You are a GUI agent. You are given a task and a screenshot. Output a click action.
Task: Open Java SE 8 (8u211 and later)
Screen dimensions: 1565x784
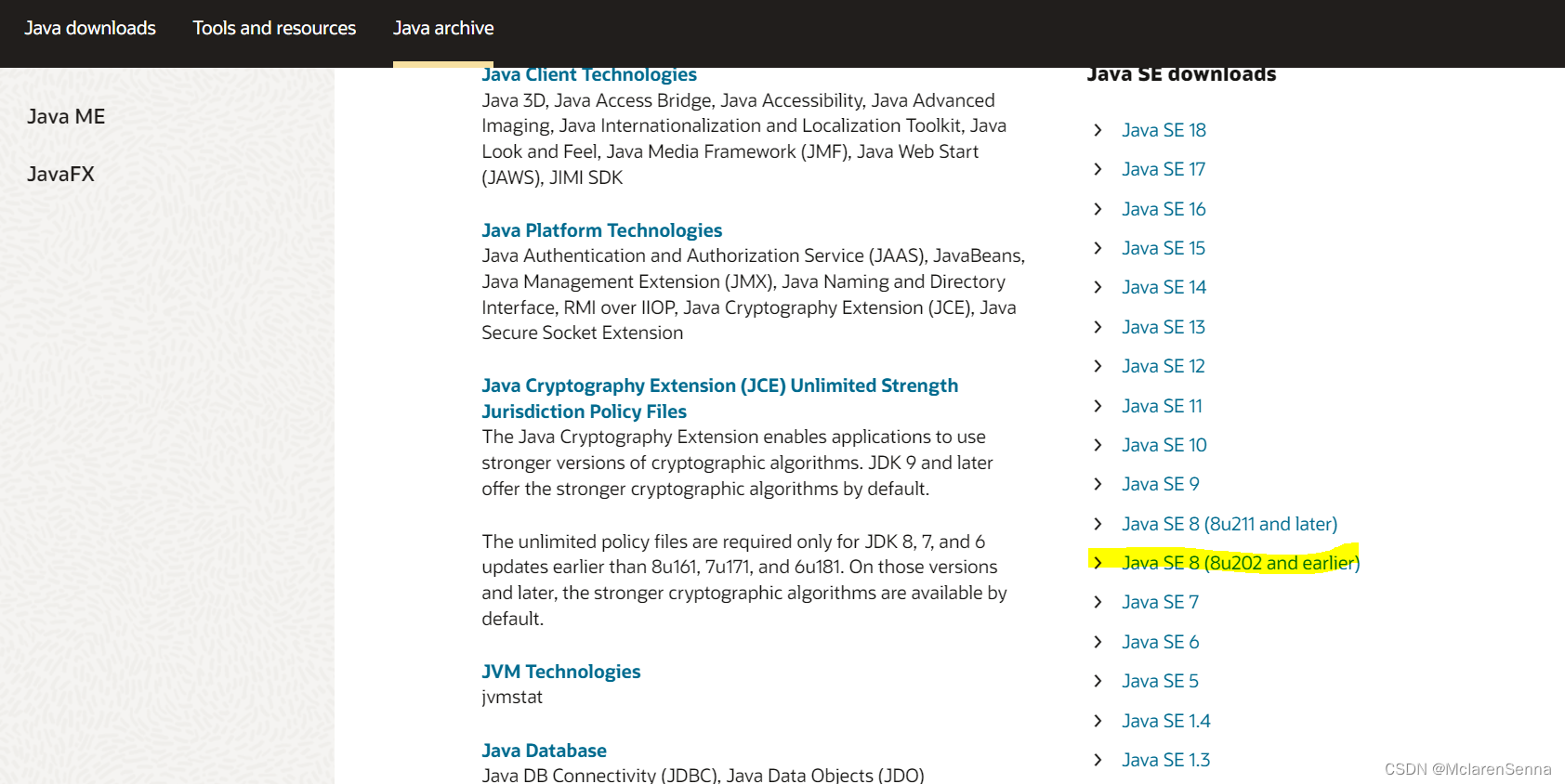1230,524
